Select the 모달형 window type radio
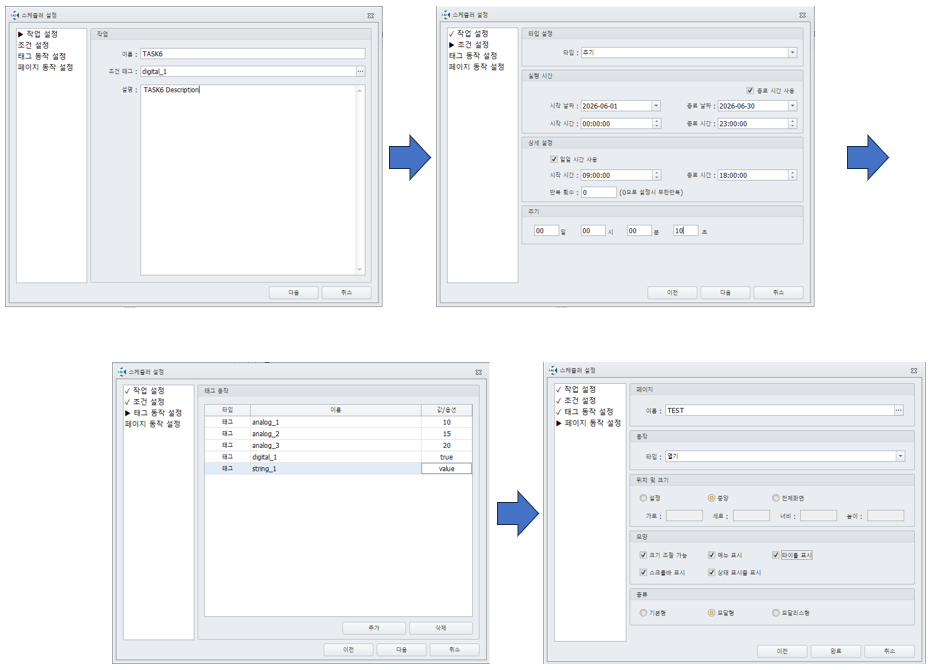This screenshot has width=932, height=670. tap(711, 612)
